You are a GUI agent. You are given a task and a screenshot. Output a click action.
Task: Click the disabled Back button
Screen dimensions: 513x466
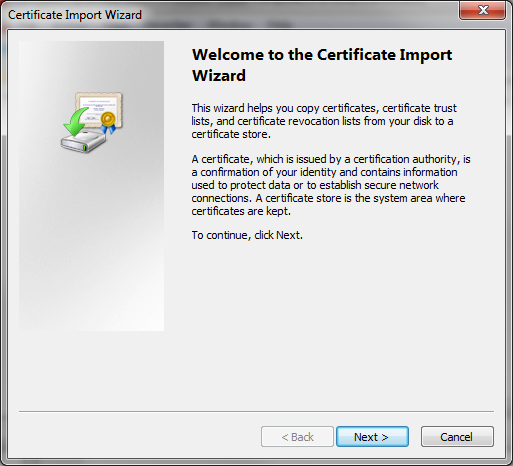297,436
